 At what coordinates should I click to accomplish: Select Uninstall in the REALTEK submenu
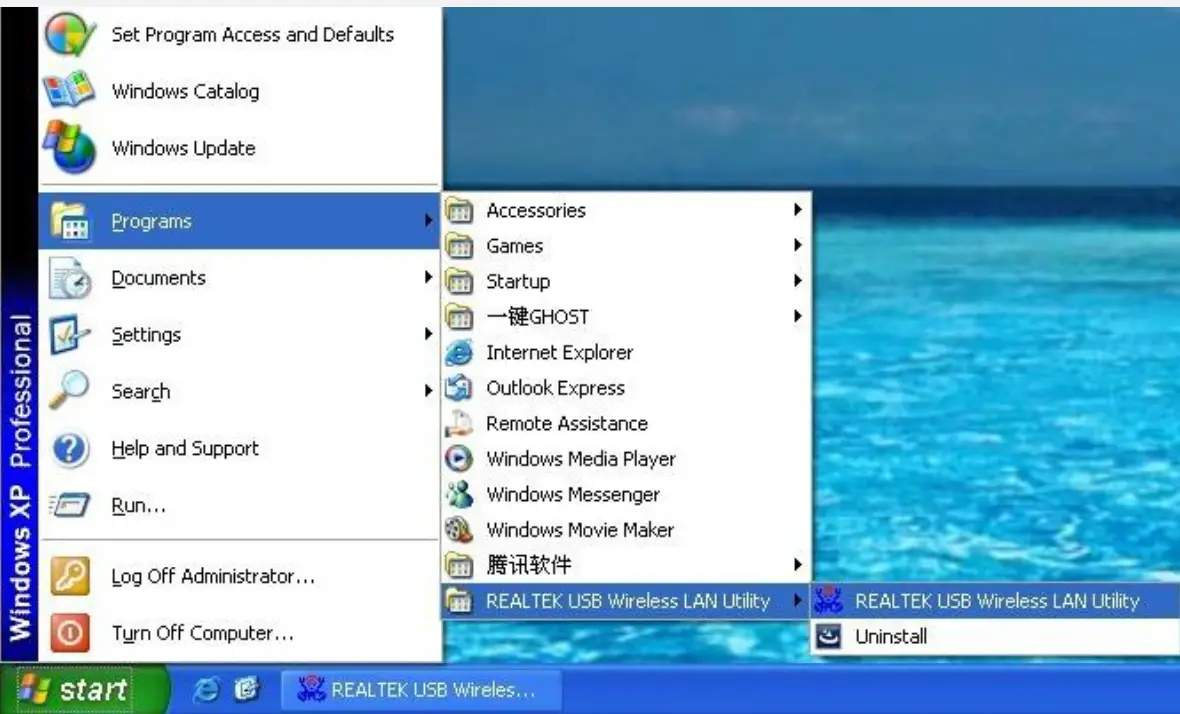[x=995, y=637]
